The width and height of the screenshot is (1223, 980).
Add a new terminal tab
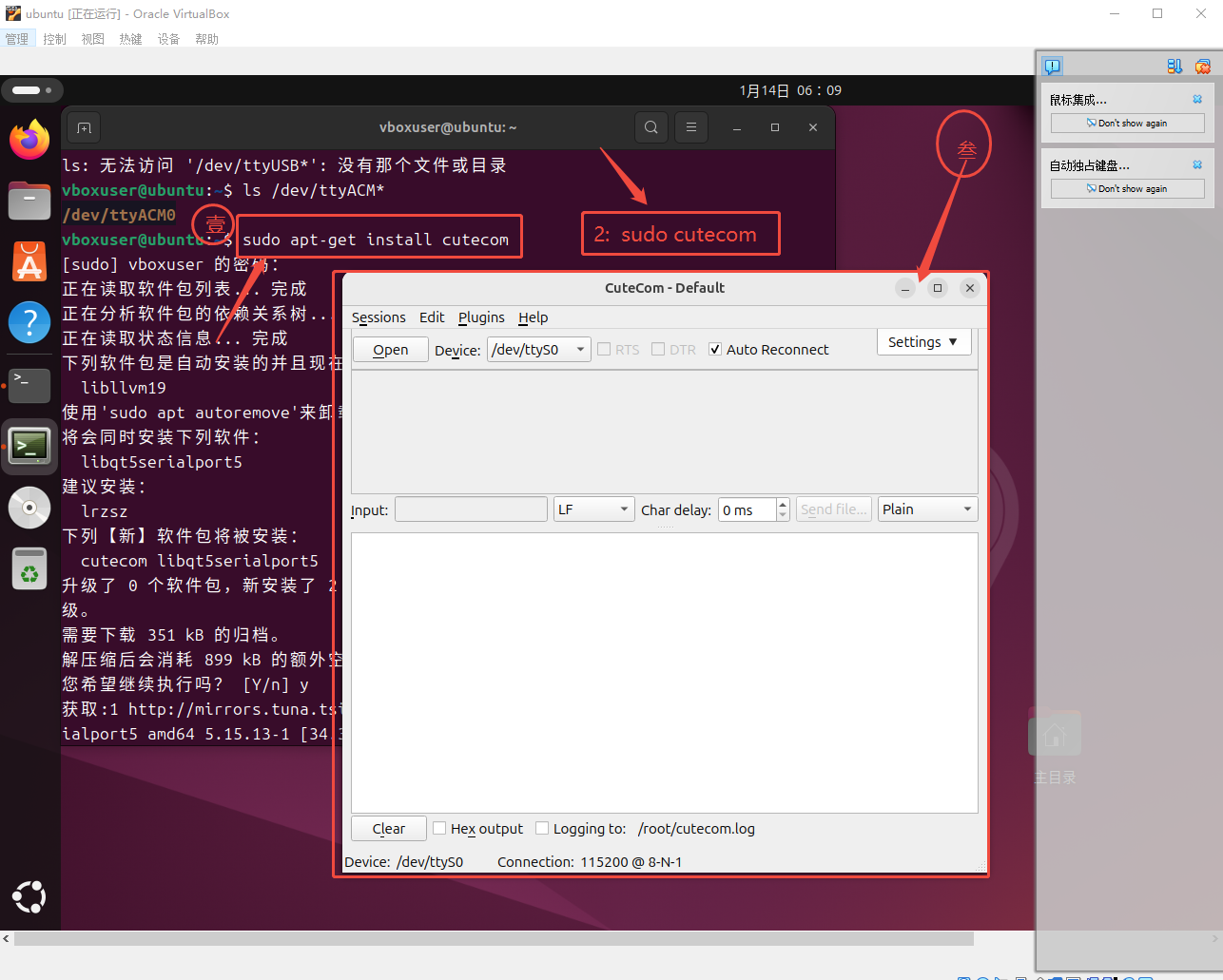pyautogui.click(x=84, y=127)
